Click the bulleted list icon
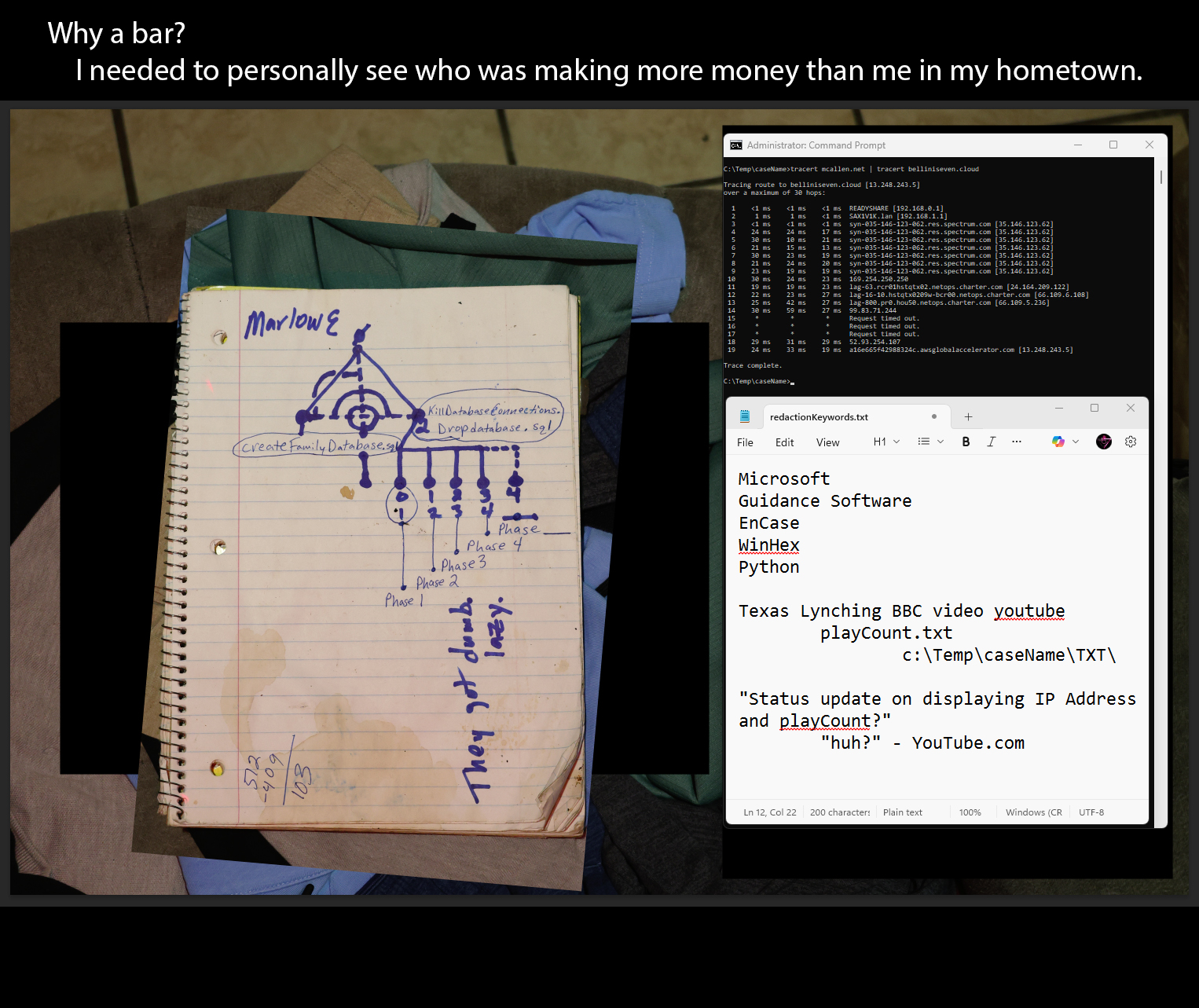1199x1008 pixels. click(x=924, y=442)
